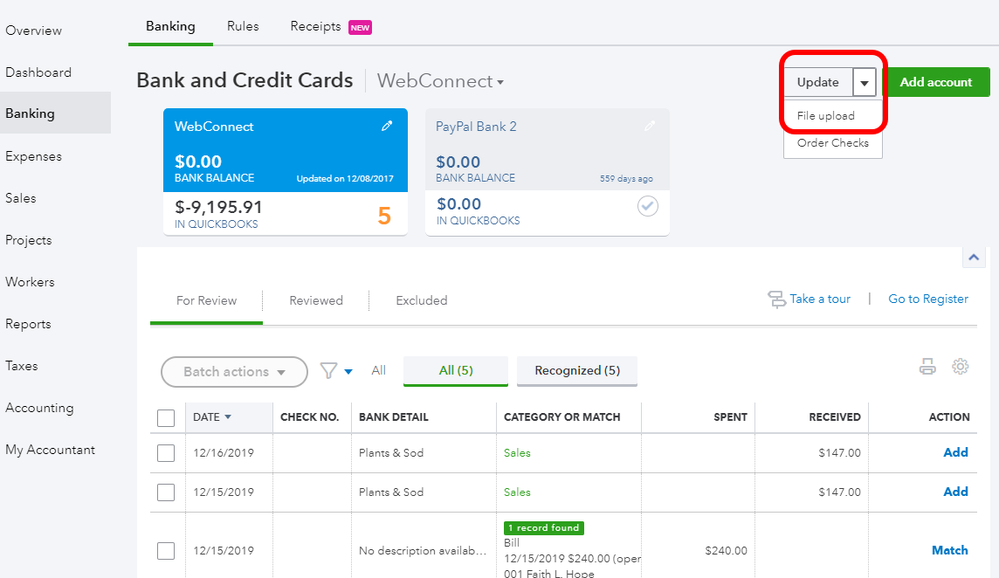This screenshot has width=999, height=578.
Task: Open Reports in the left sidebar
Action: click(28, 324)
